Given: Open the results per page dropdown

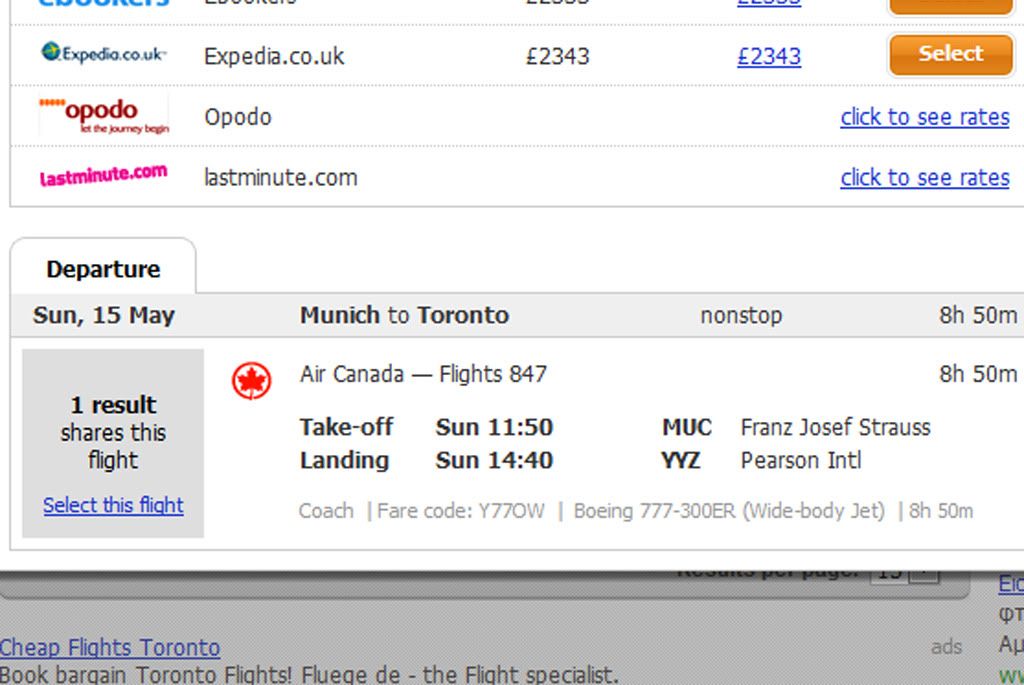Looking at the screenshot, I should click(x=904, y=575).
